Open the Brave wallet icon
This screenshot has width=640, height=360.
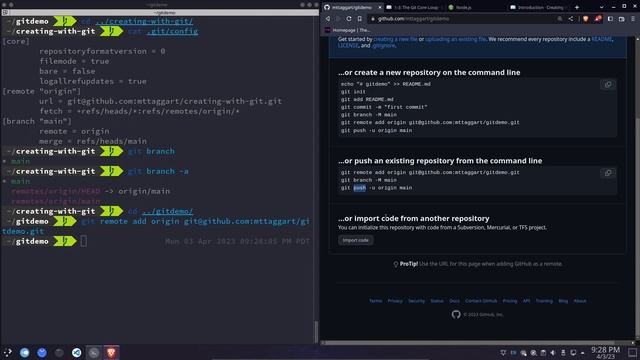click(x=622, y=19)
